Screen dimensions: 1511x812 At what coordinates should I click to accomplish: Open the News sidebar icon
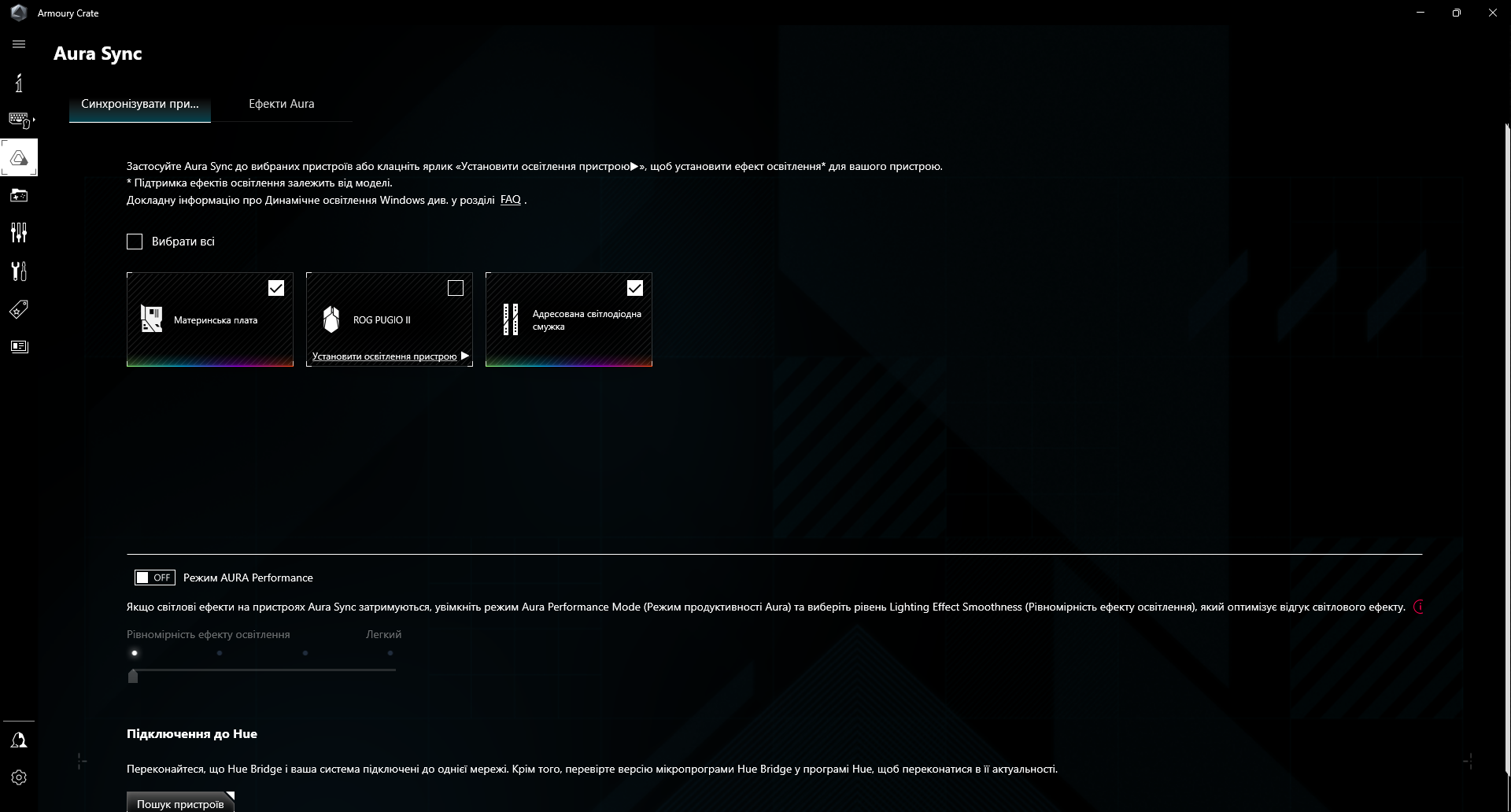[19, 346]
